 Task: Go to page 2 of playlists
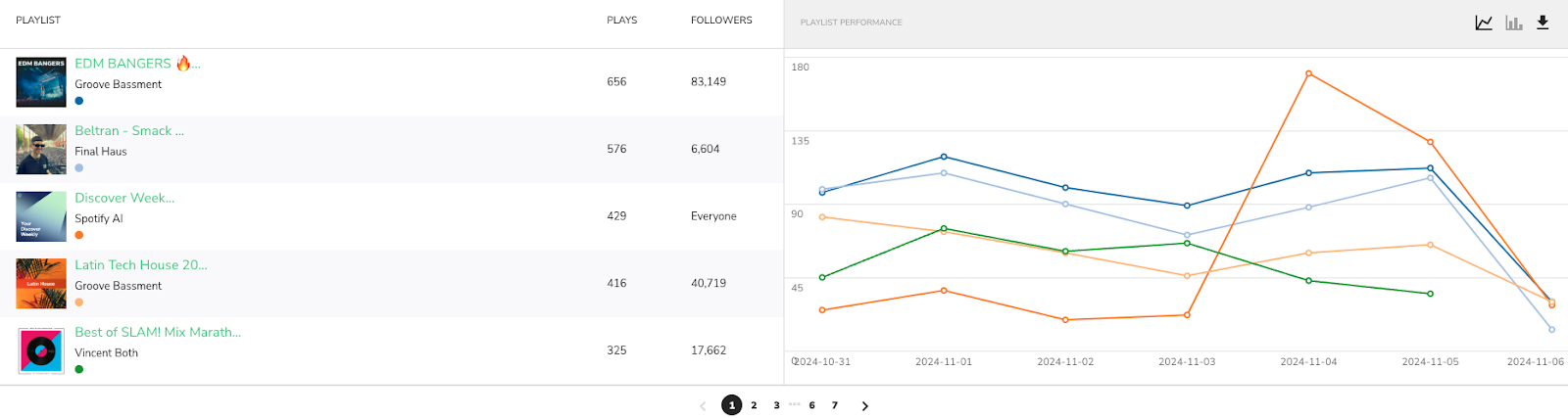(x=754, y=405)
